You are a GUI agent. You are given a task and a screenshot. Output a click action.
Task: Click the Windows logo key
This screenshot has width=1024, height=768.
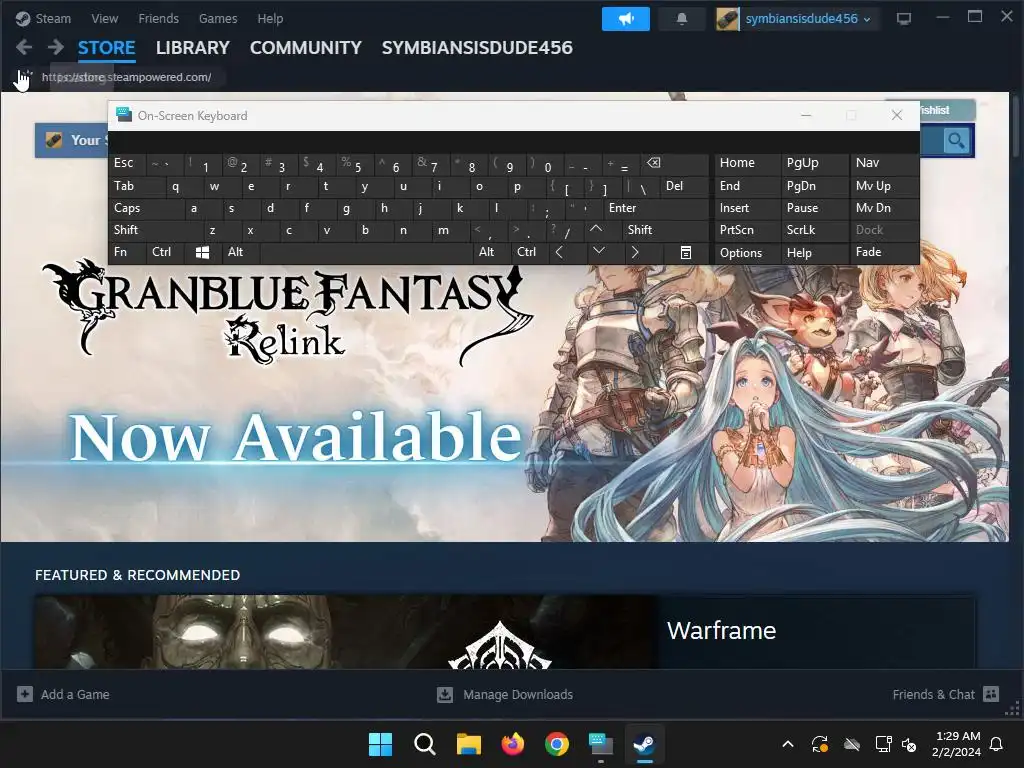tap(202, 252)
